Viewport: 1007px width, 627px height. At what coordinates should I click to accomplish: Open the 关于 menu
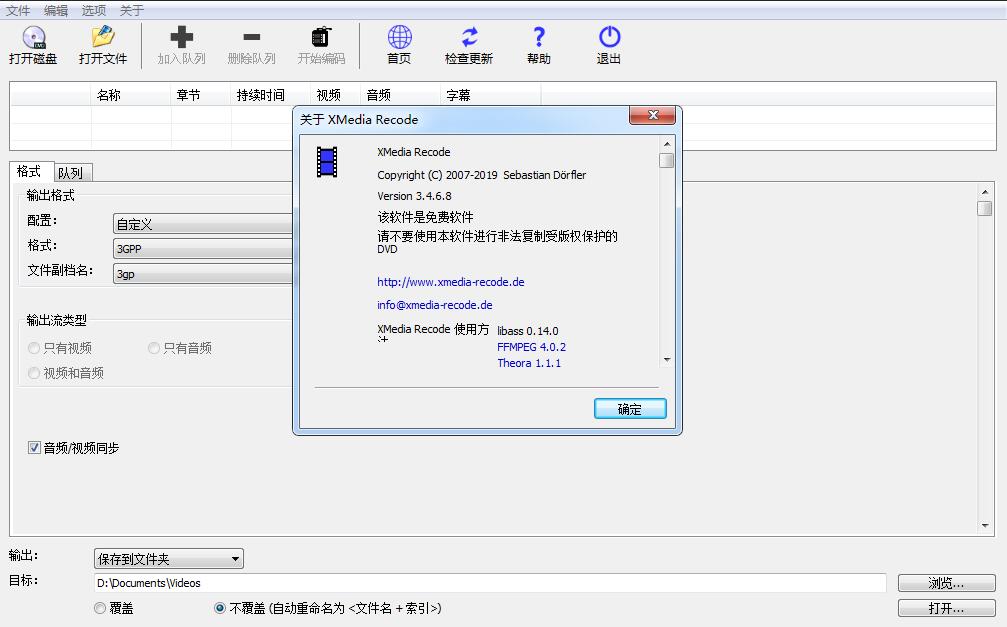(132, 10)
